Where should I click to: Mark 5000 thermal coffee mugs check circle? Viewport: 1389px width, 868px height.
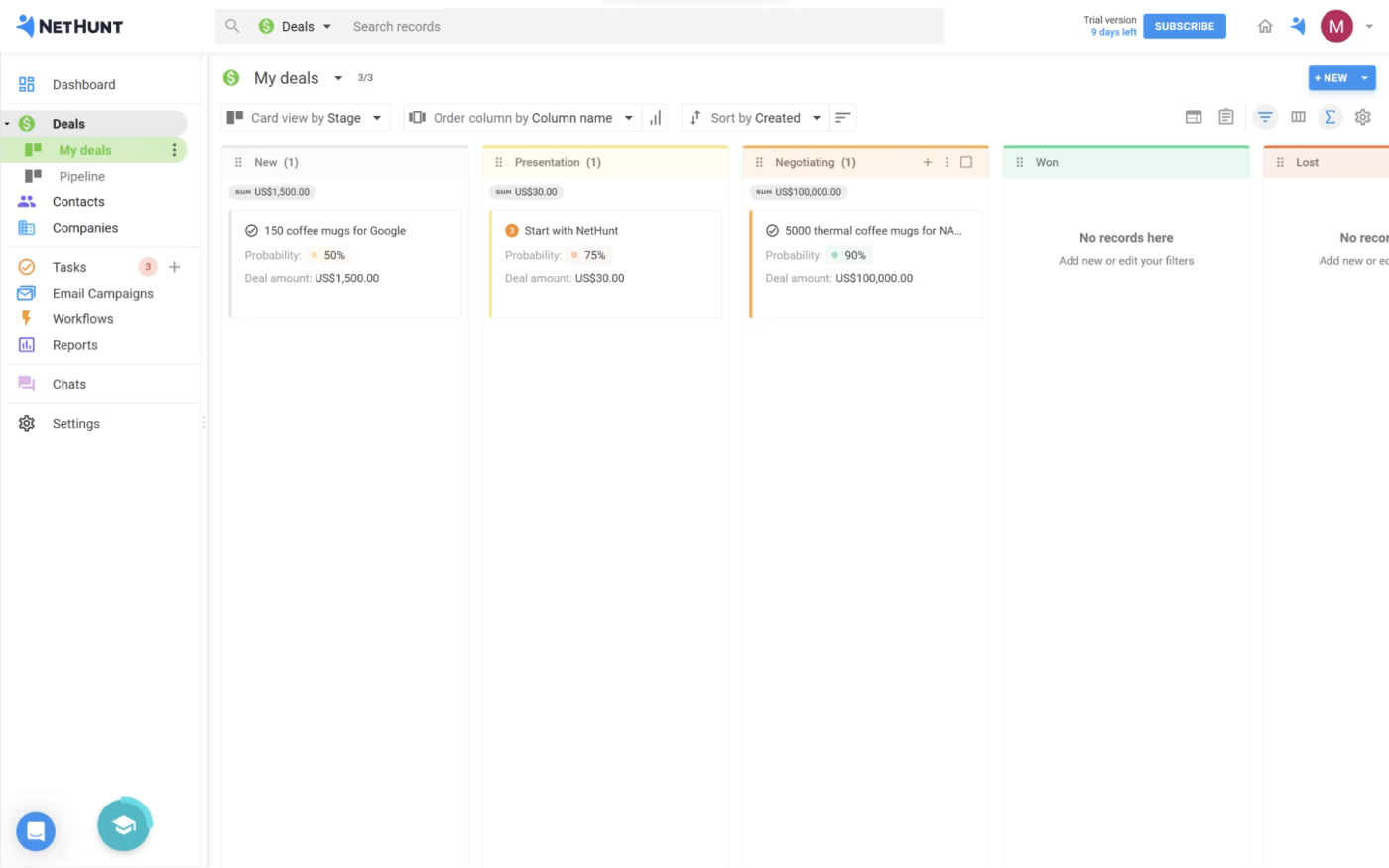coord(772,231)
